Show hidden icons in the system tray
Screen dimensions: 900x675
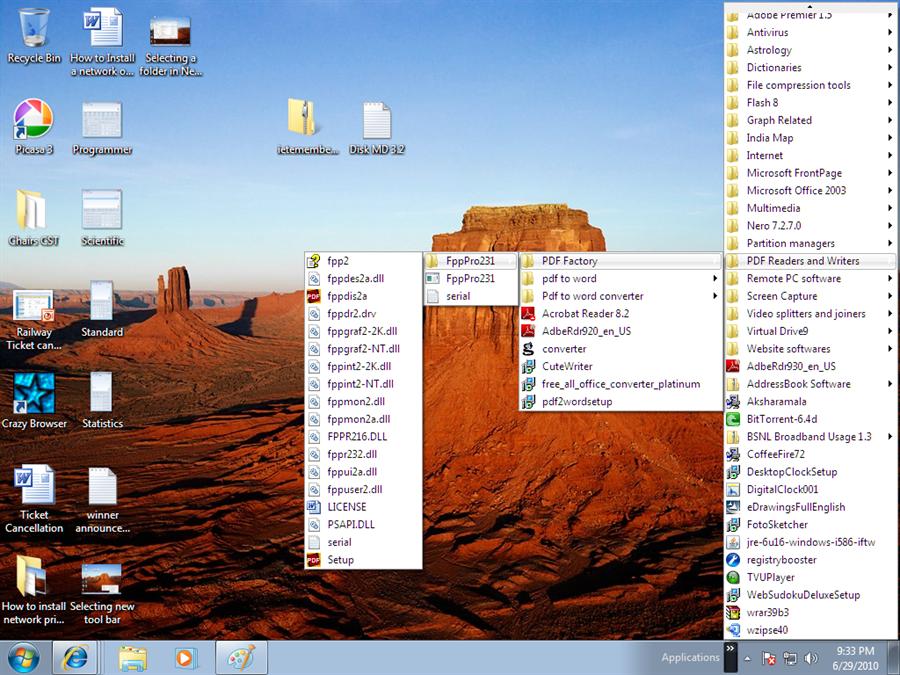[749, 658]
